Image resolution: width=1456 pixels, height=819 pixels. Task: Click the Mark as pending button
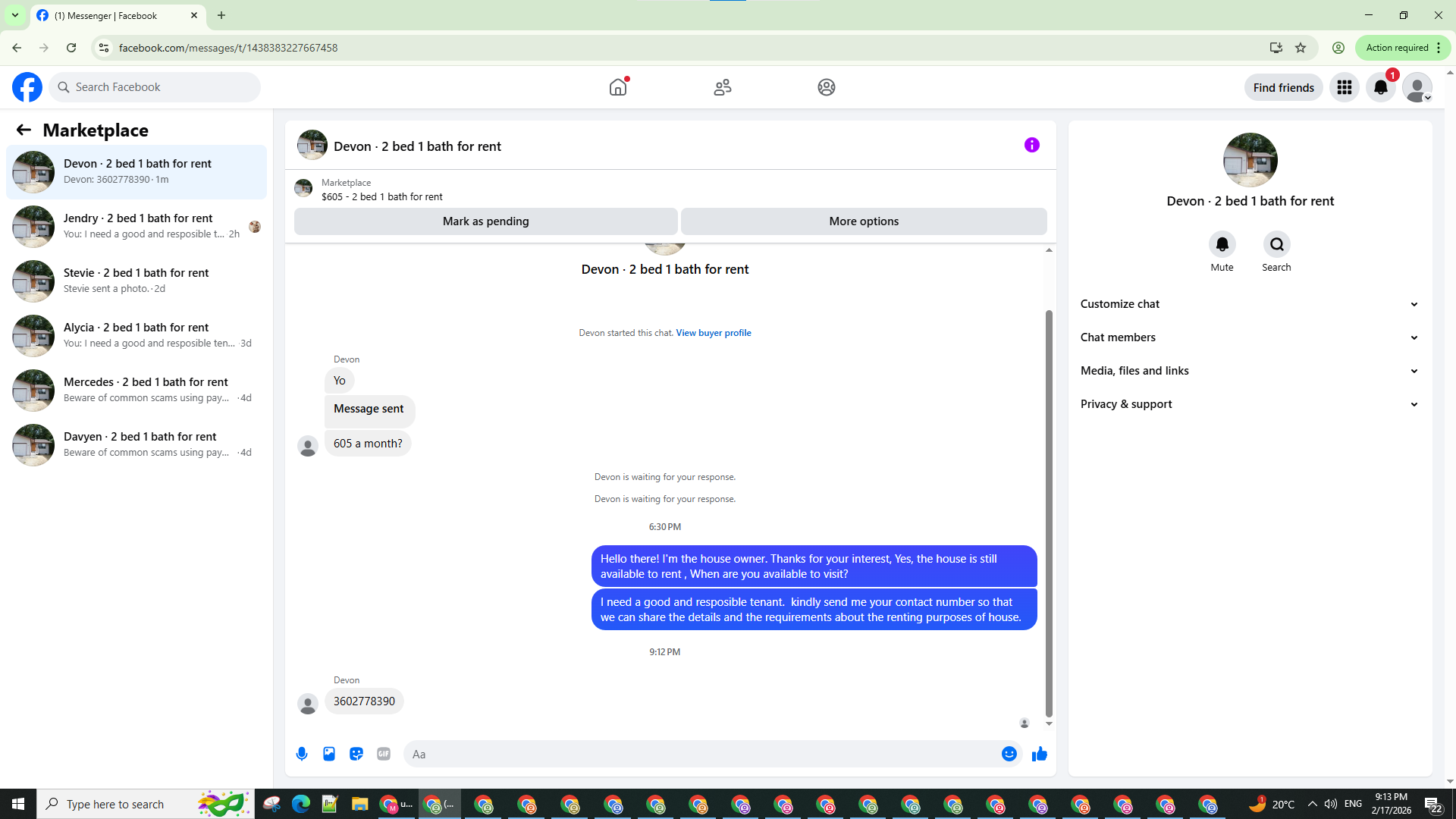(485, 221)
